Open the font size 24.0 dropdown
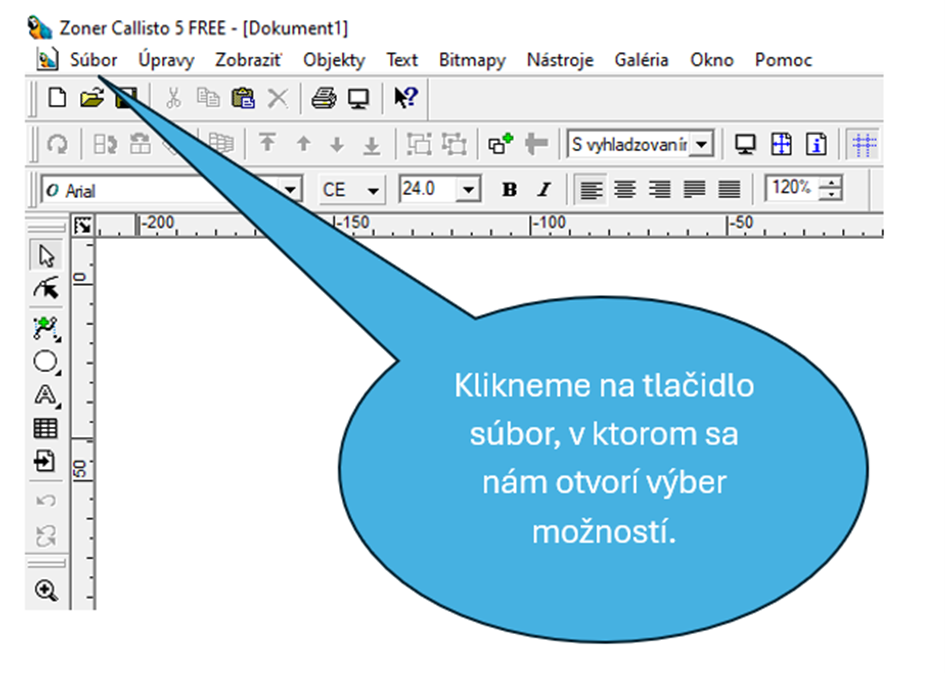 coord(468,189)
